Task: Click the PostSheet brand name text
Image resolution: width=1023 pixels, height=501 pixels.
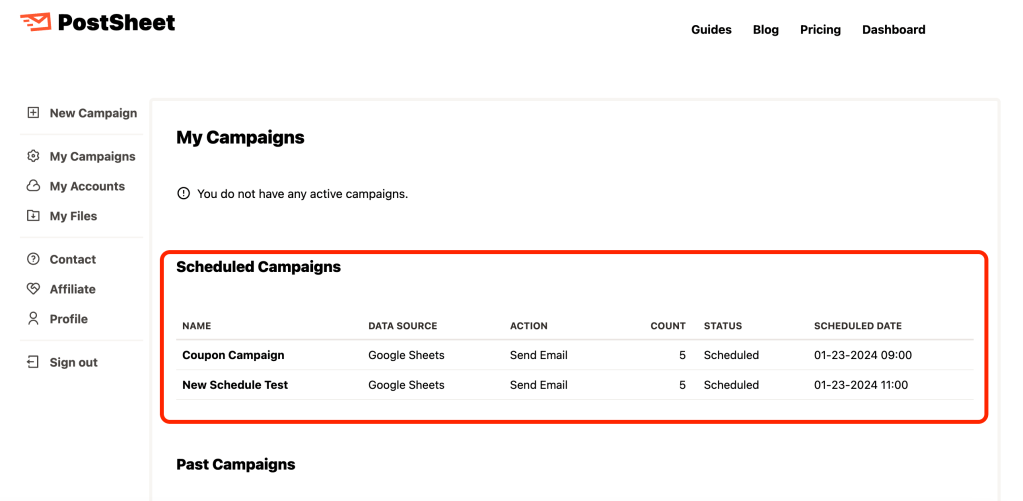Action: click(x=116, y=22)
